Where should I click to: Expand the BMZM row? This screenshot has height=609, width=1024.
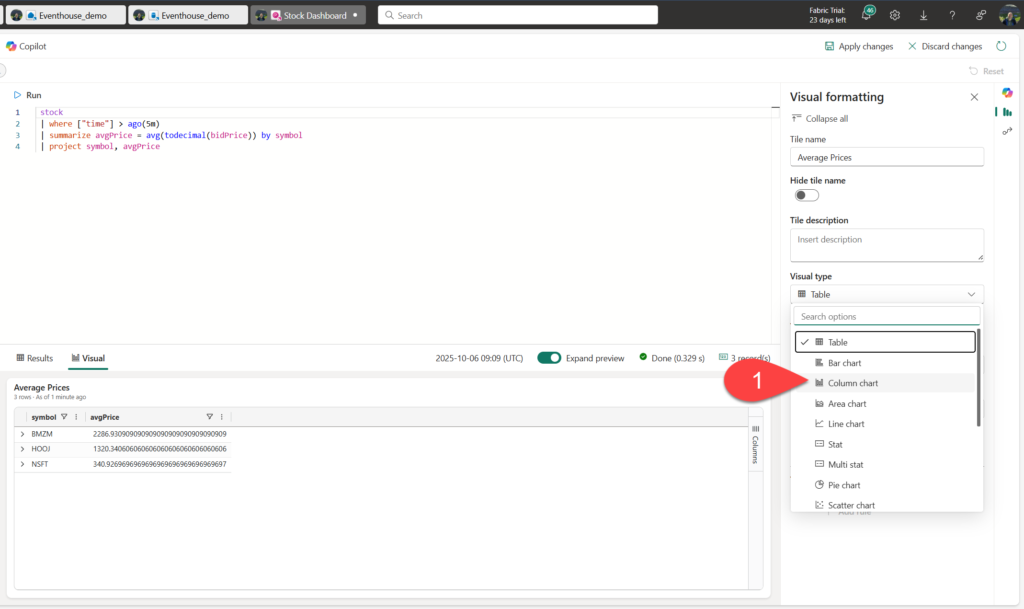coord(22,434)
